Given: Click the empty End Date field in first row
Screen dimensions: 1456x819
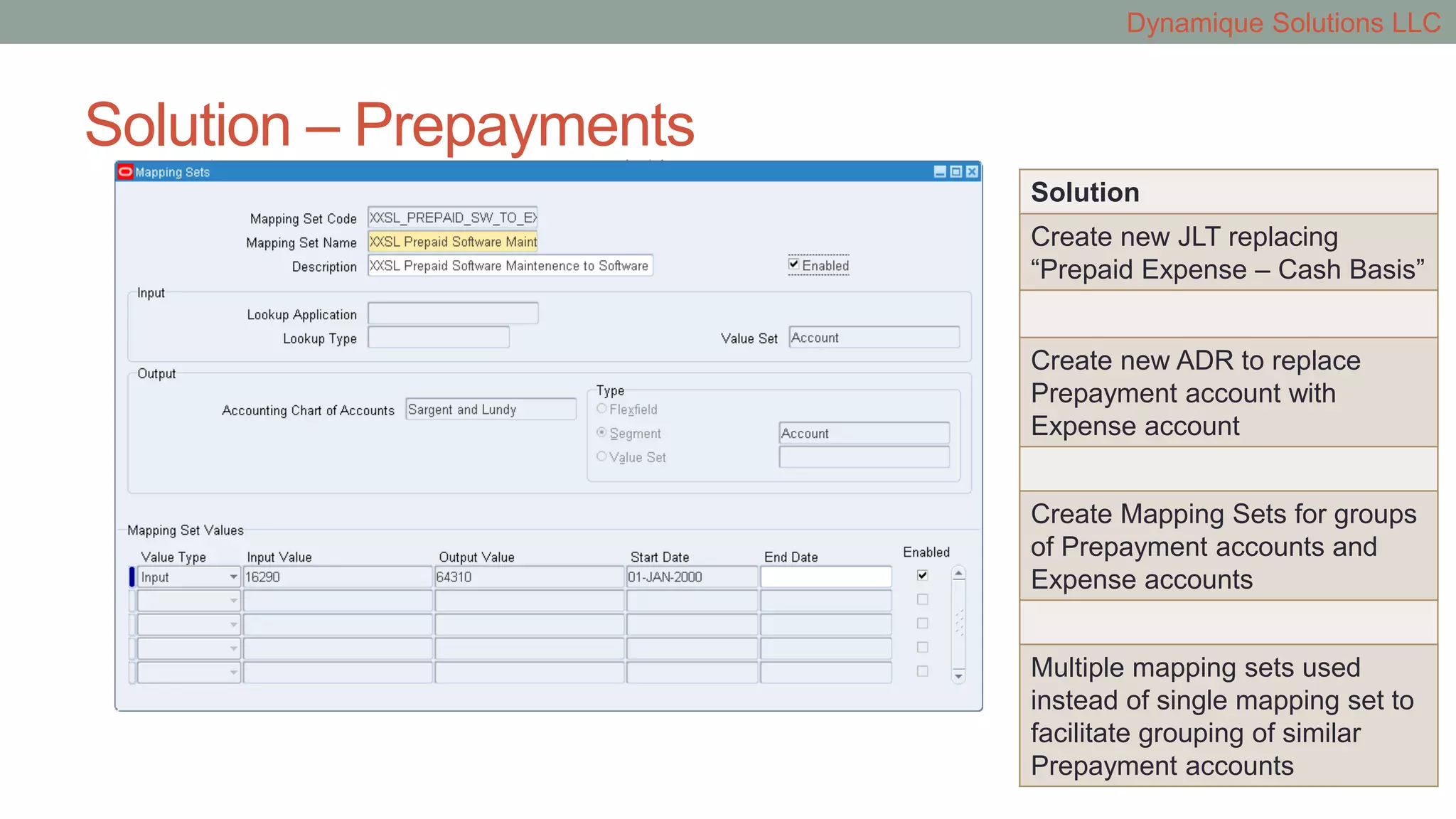Looking at the screenshot, I should [x=825, y=577].
